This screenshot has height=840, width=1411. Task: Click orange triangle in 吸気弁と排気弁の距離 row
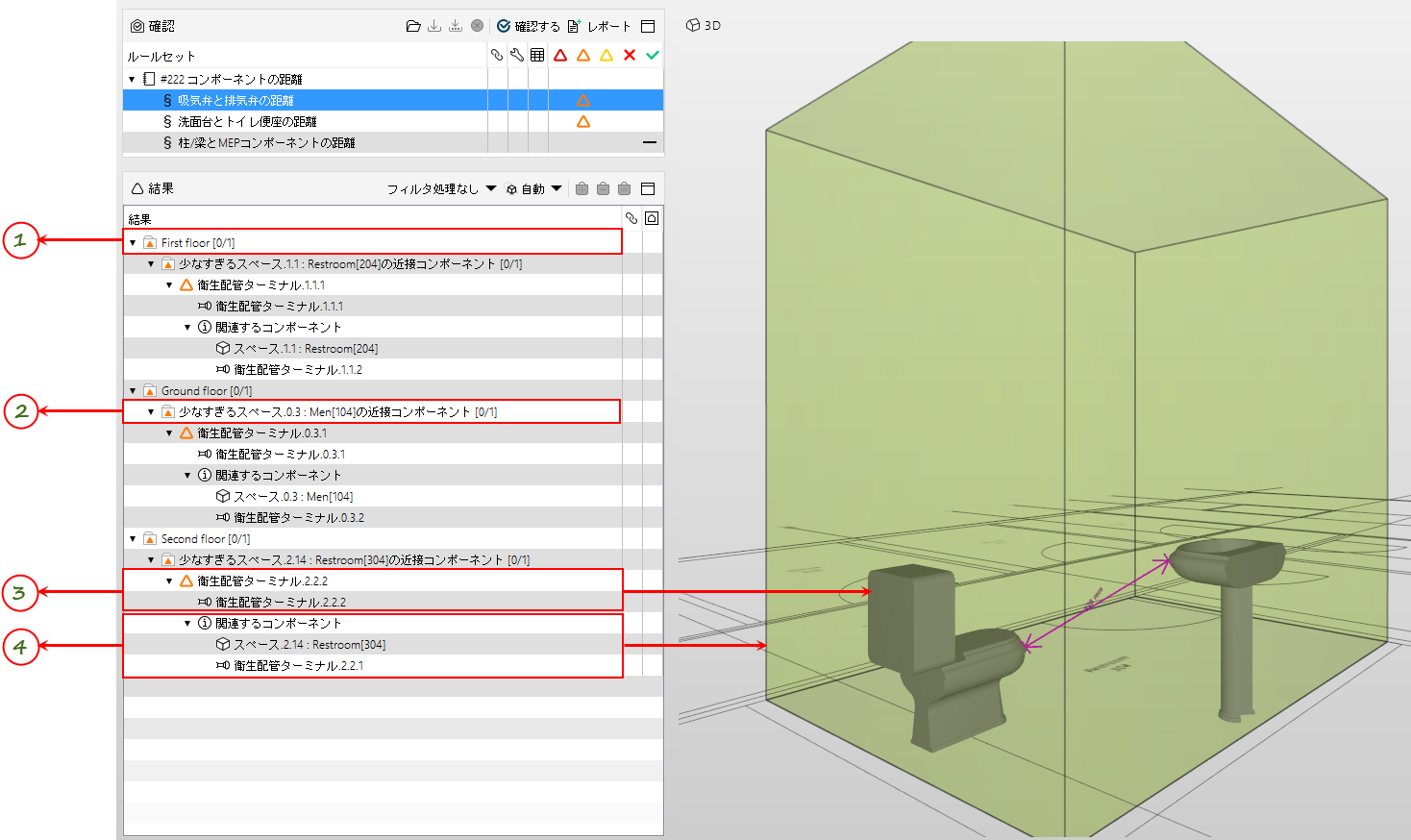(x=583, y=100)
